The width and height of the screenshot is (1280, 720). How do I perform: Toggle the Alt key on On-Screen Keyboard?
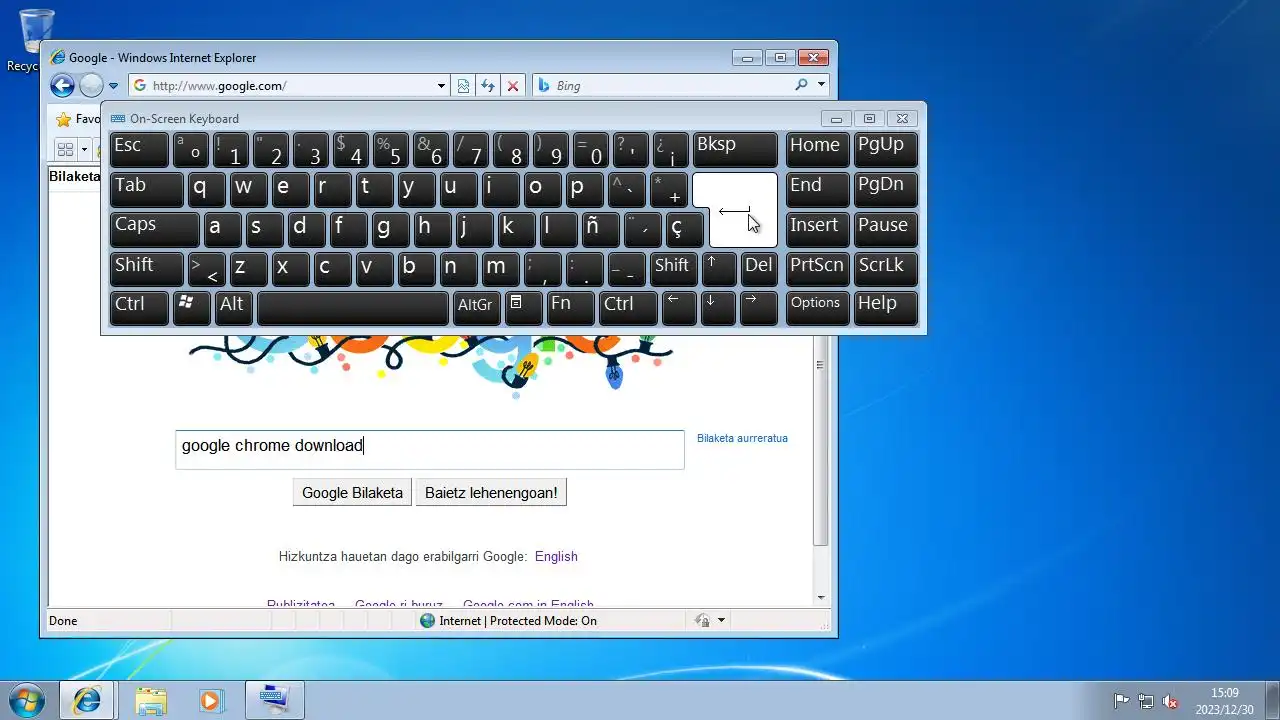232,309
